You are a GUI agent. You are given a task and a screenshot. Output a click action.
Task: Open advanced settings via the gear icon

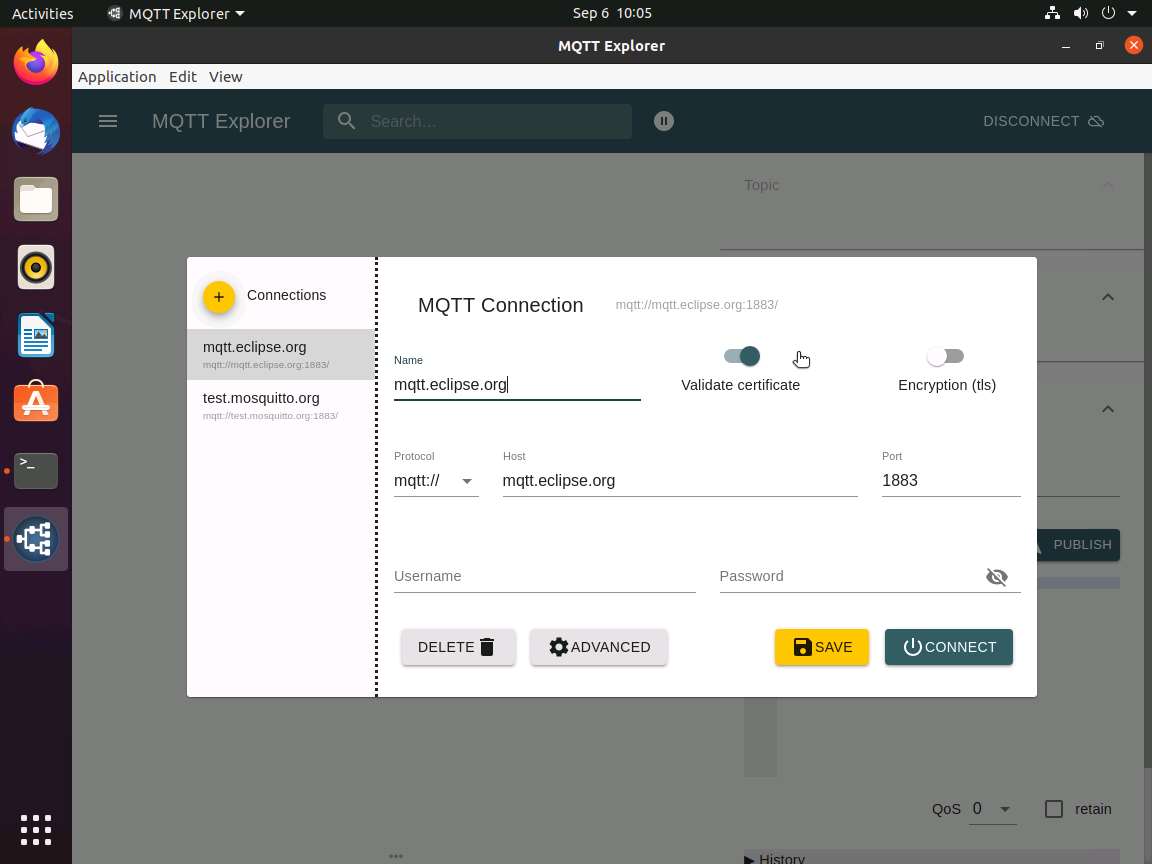coord(559,647)
